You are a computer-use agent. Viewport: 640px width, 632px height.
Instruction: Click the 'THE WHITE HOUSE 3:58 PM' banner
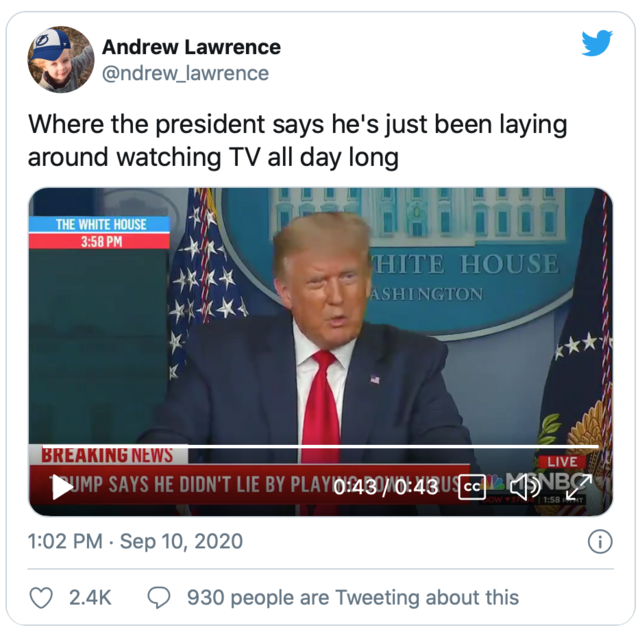99,233
